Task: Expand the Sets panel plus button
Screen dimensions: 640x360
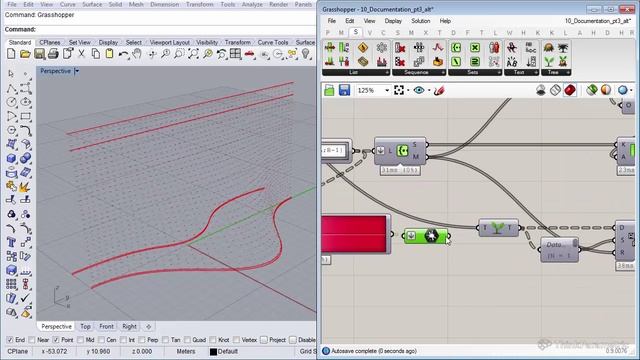Action: click(x=499, y=72)
